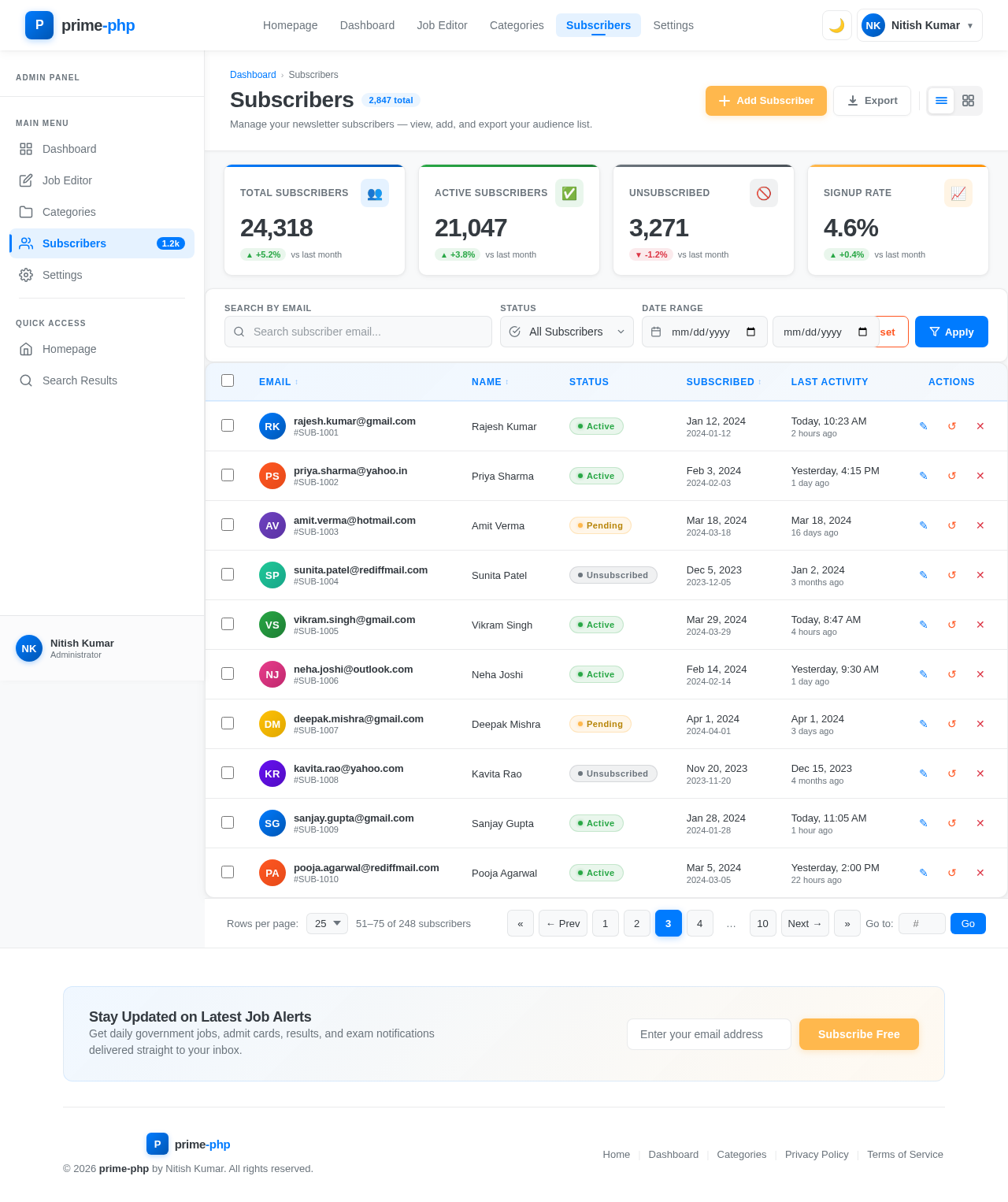1008x1202 pixels.
Task: Click RK avatar of Rajesh Kumar
Action: pos(272,426)
